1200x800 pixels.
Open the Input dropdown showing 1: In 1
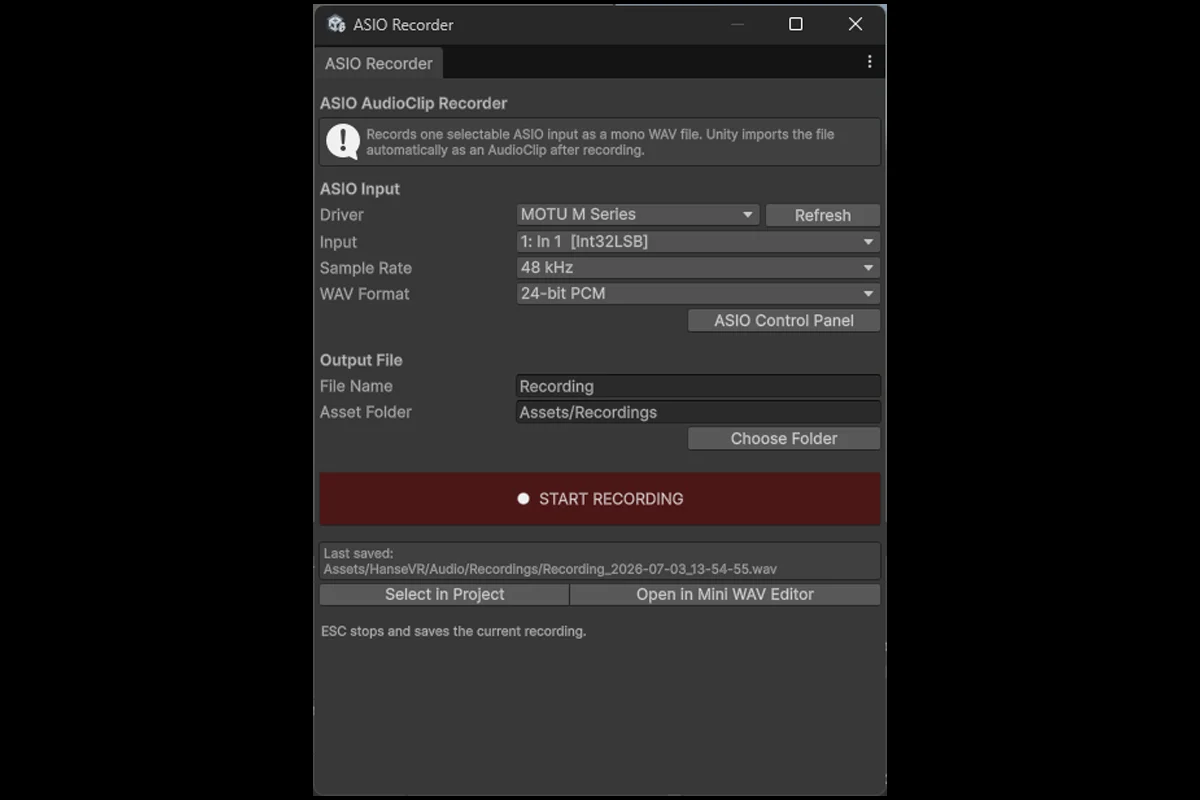point(698,242)
